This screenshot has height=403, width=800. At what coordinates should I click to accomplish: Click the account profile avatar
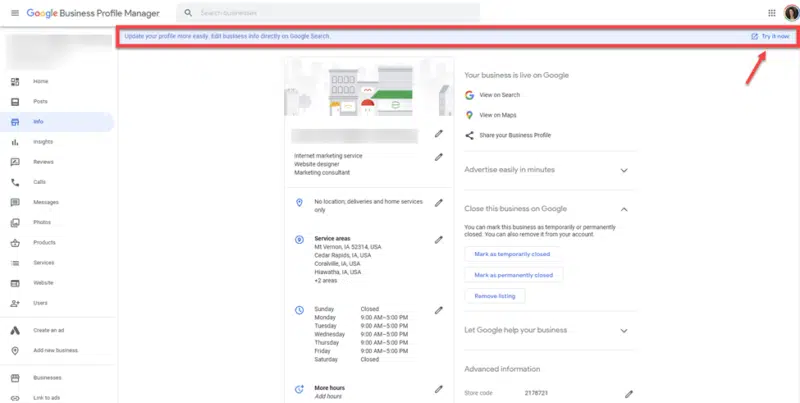[791, 13]
